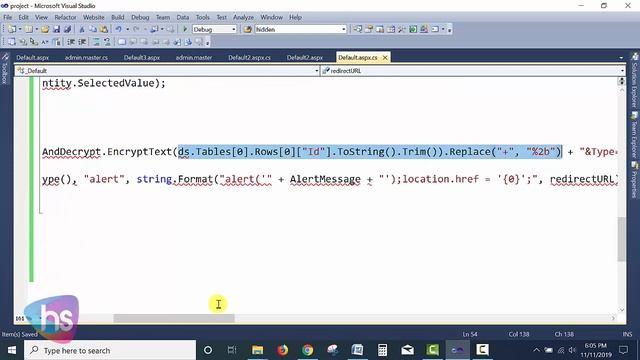
Task: Click the Increase Indent icon
Action: tap(82, 42)
